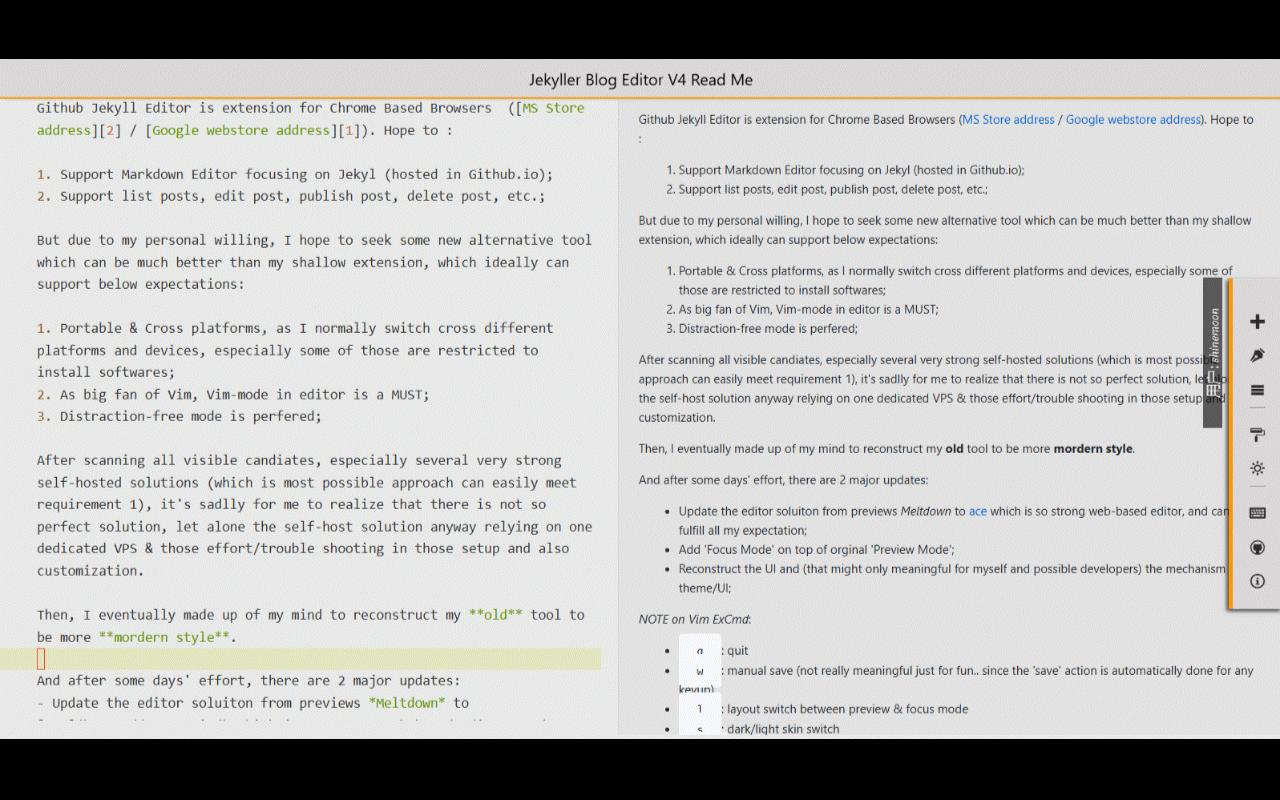Select editor line '3. Distraction-free mode is perfered;'
Viewport: 1280px width, 800px height.
pos(179,416)
